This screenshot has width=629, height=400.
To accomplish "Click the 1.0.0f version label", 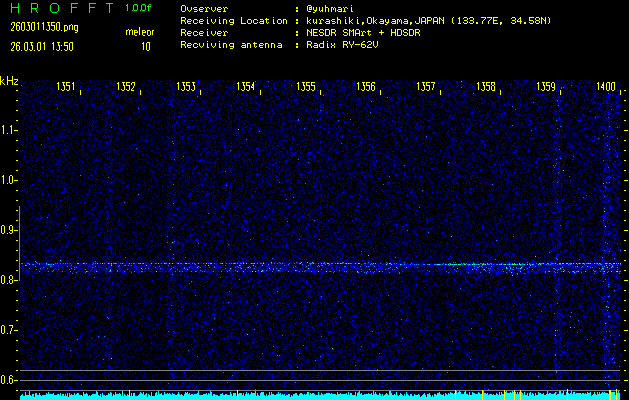I will tap(139, 7).
